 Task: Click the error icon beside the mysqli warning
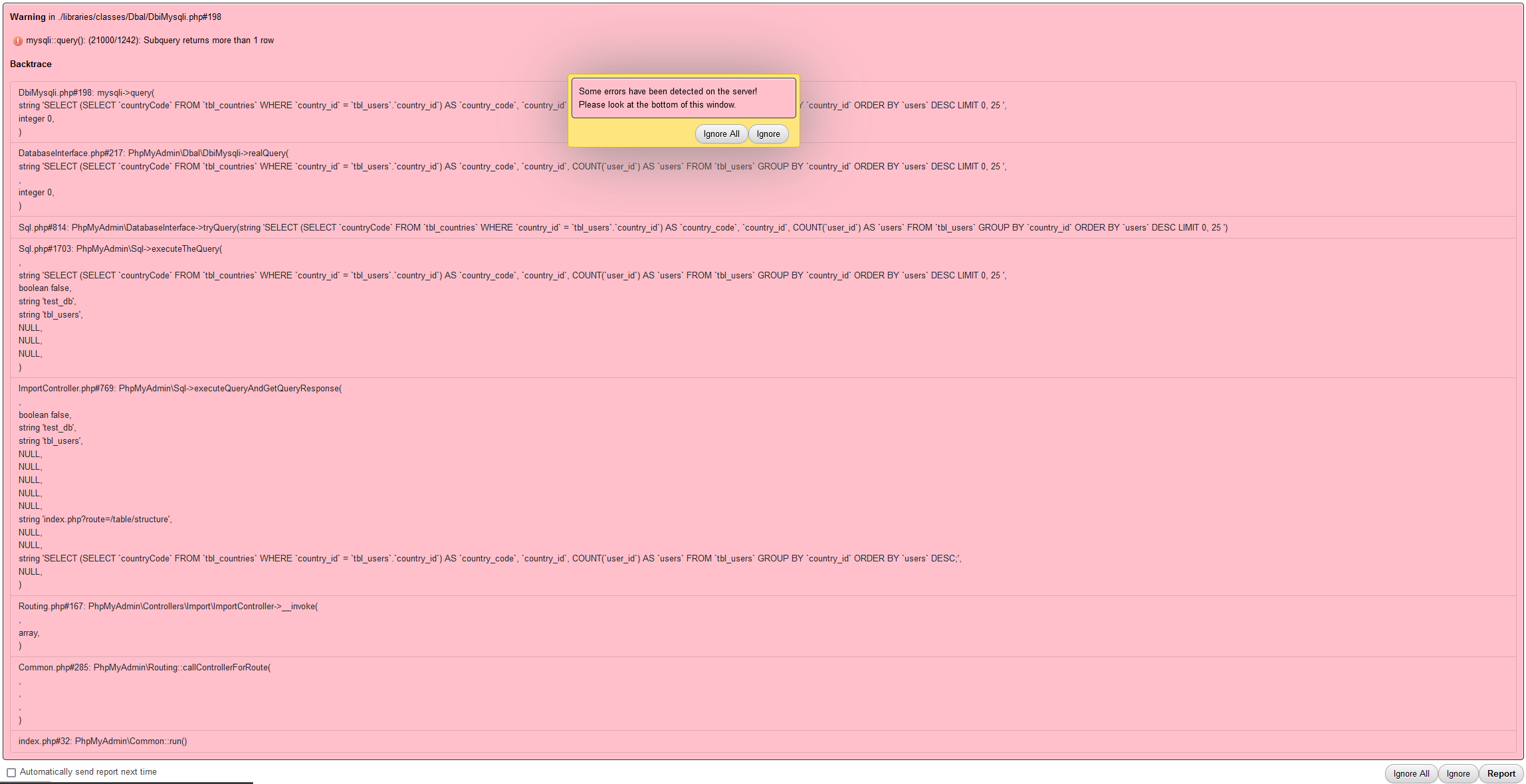click(17, 41)
